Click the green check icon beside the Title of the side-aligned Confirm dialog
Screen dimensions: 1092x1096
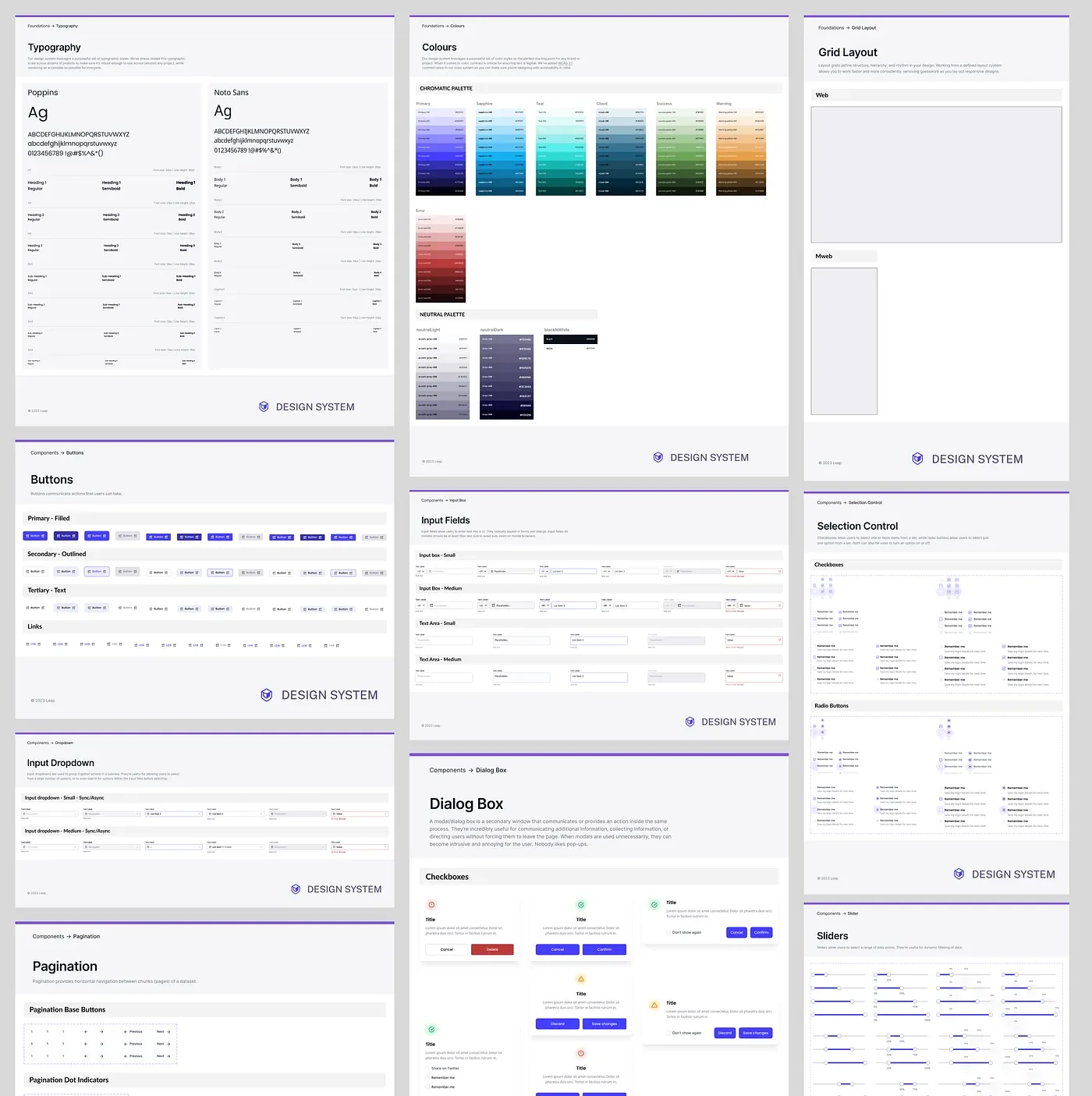(654, 905)
